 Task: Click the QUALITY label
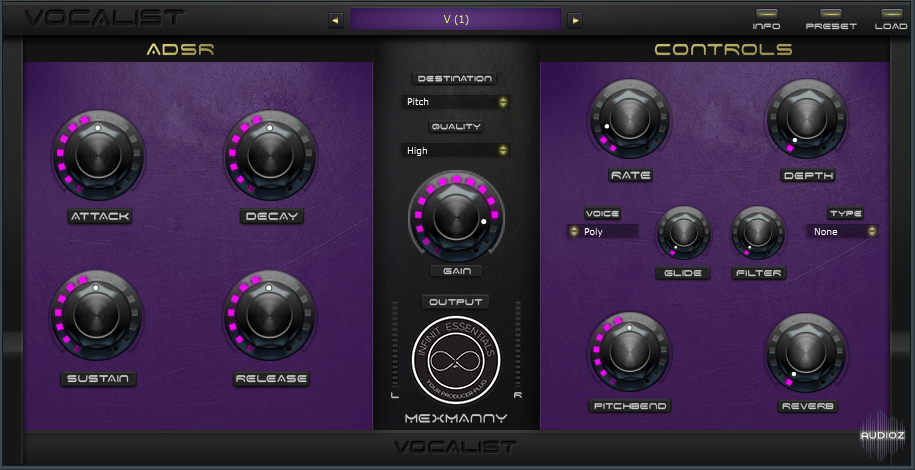point(456,127)
